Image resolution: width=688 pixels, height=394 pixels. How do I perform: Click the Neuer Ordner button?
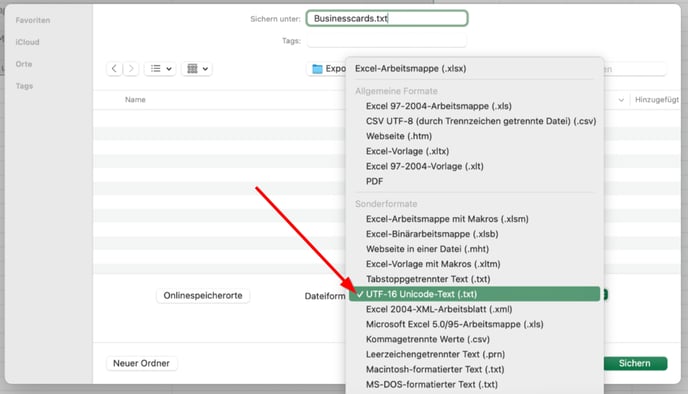click(x=141, y=363)
